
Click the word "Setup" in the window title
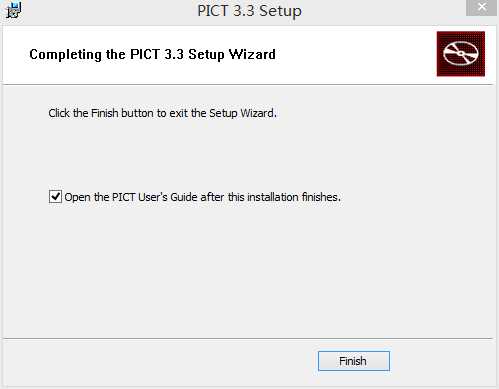[x=280, y=11]
